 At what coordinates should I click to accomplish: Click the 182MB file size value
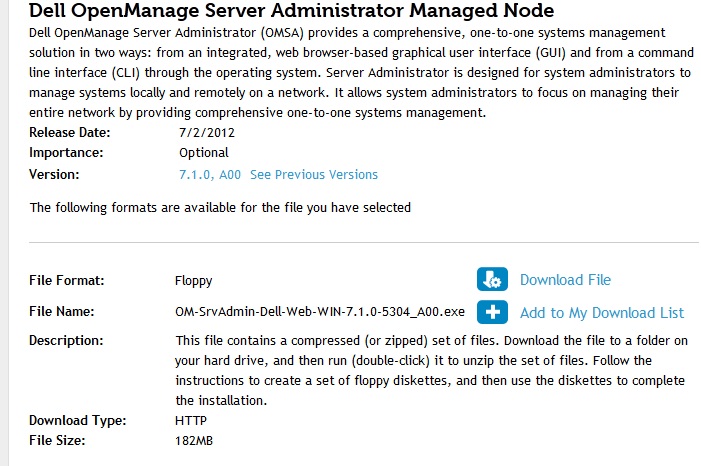[x=194, y=440]
